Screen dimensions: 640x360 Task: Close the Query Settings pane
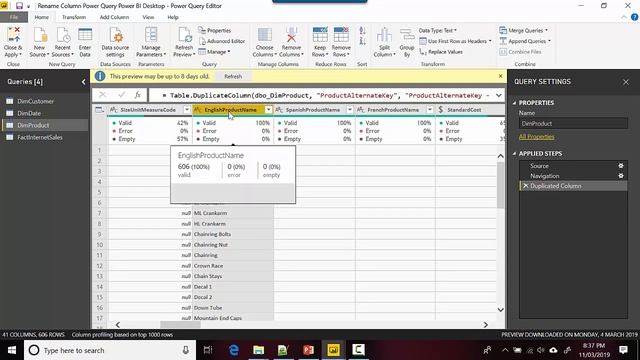[626, 82]
